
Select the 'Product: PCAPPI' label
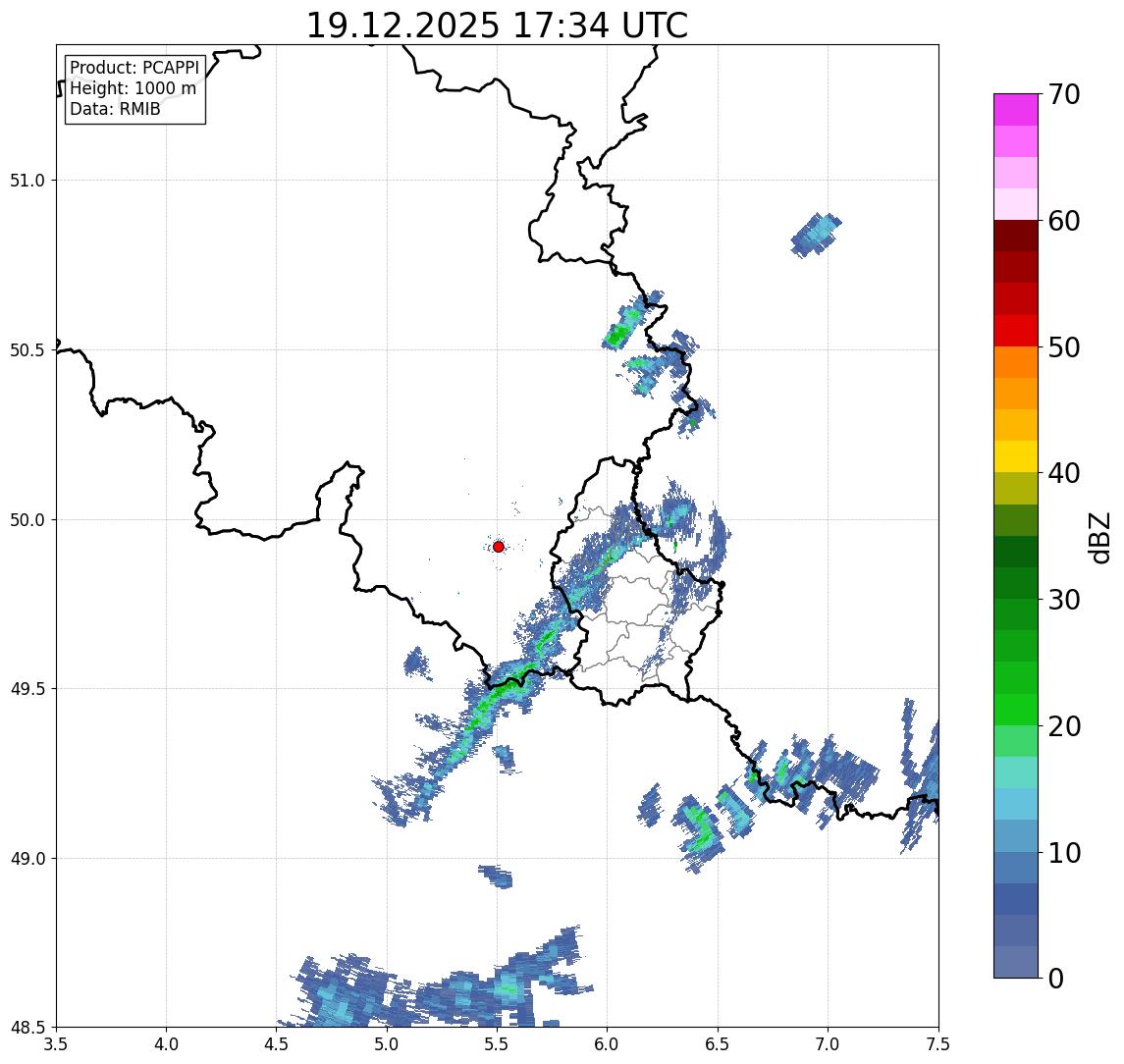pyautogui.click(x=134, y=68)
